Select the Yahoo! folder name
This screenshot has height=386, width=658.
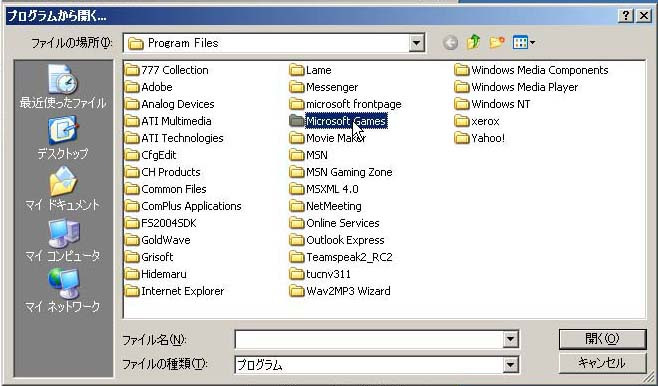488,138
